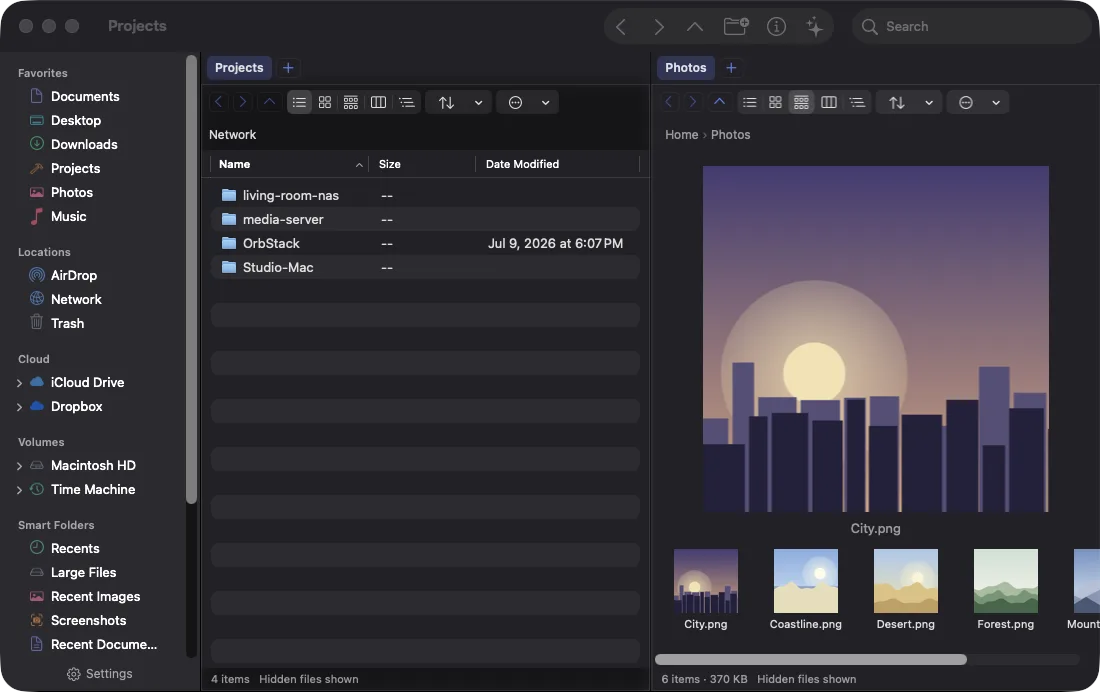Switch the Photos pane to outline tree view
Screen dimensions: 1100x692
pos(857,102)
